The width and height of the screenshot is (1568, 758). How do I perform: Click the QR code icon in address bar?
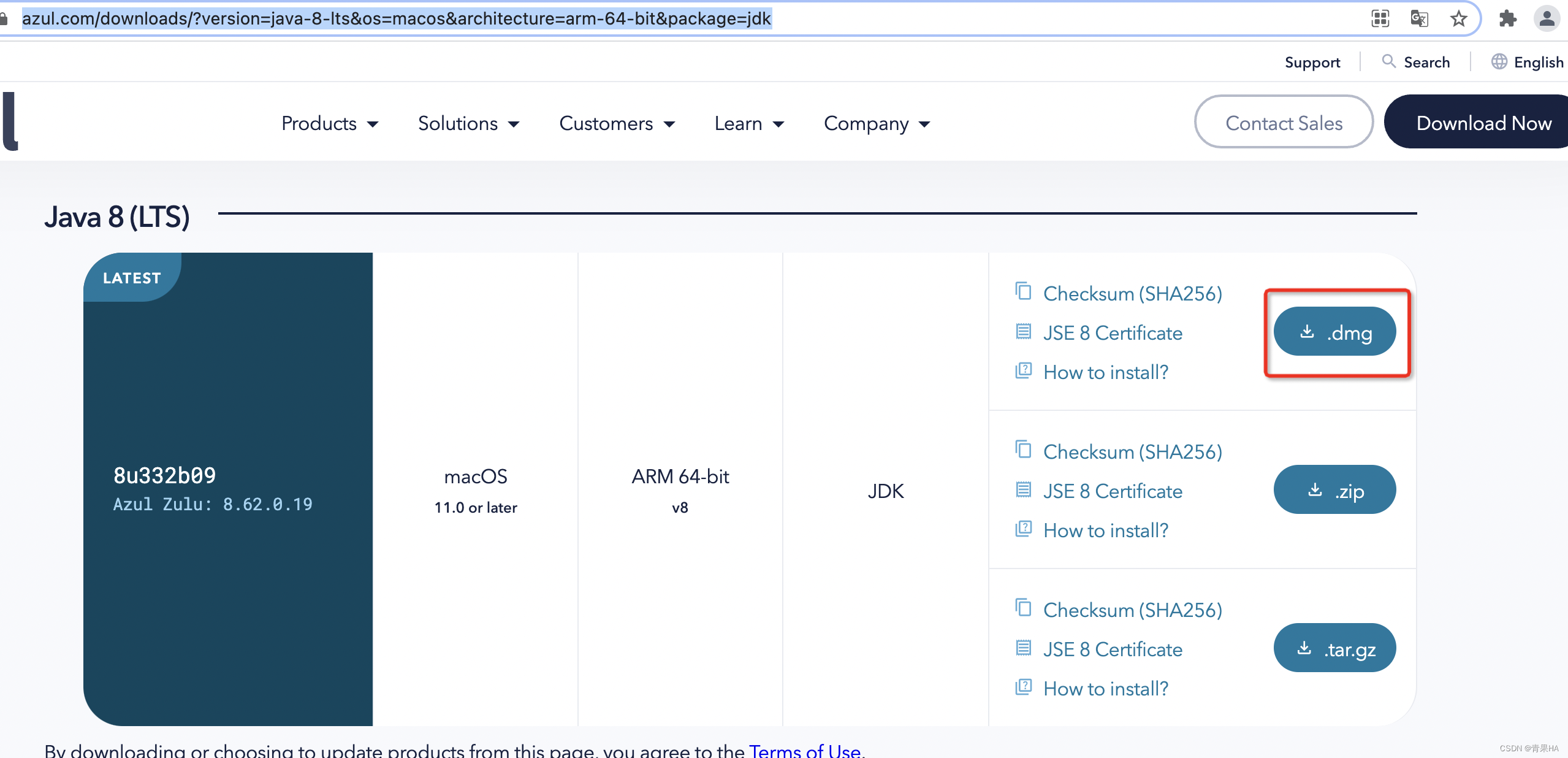pyautogui.click(x=1380, y=19)
